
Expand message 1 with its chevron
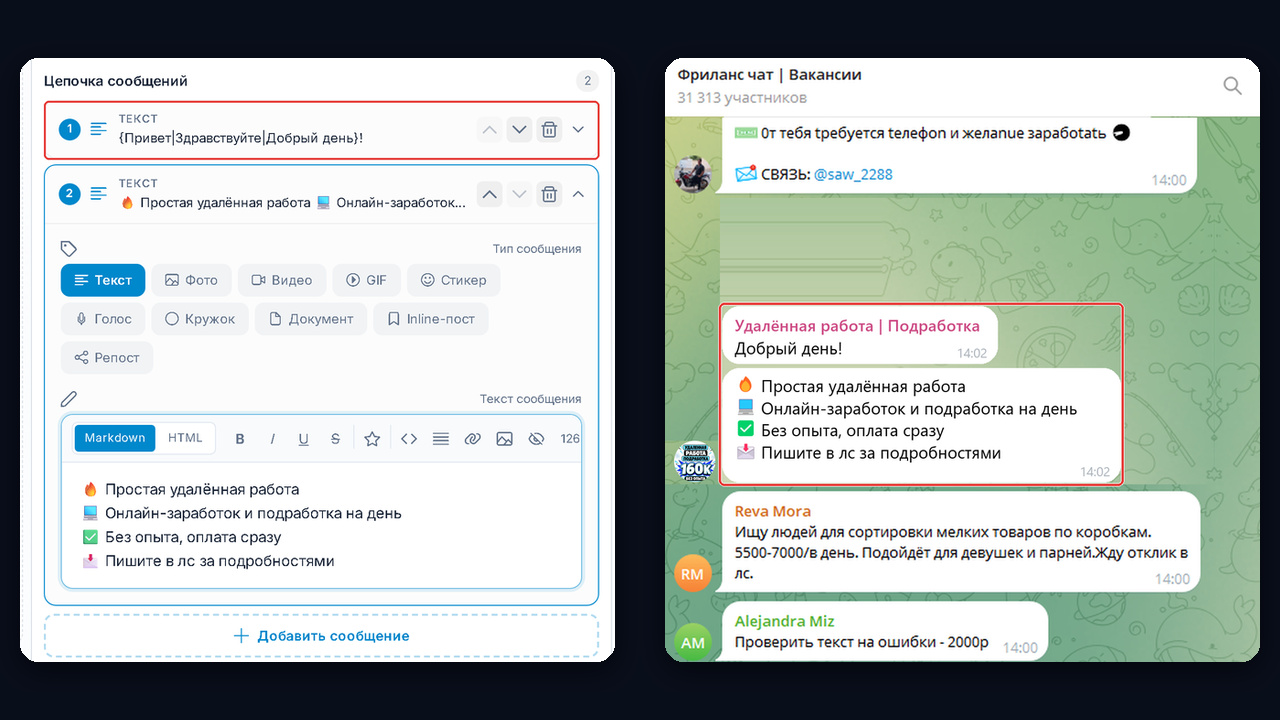(x=578, y=130)
